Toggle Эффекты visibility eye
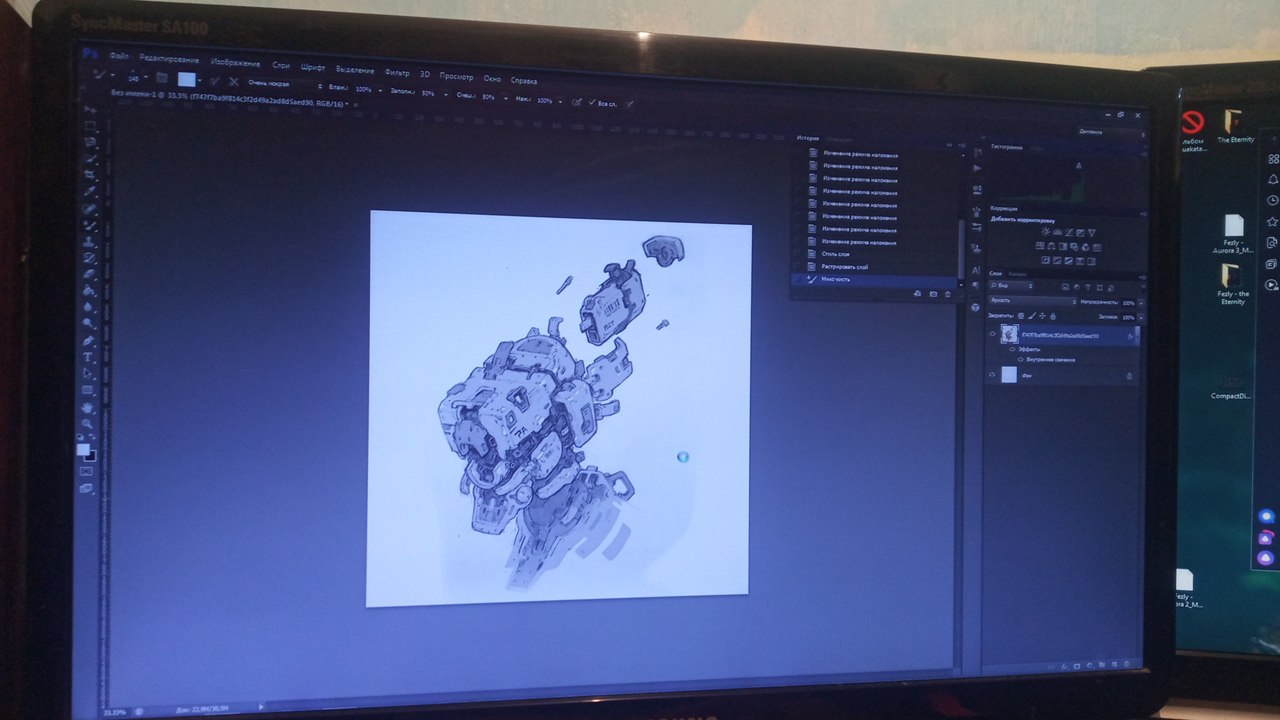The image size is (1280, 720). click(x=1012, y=349)
